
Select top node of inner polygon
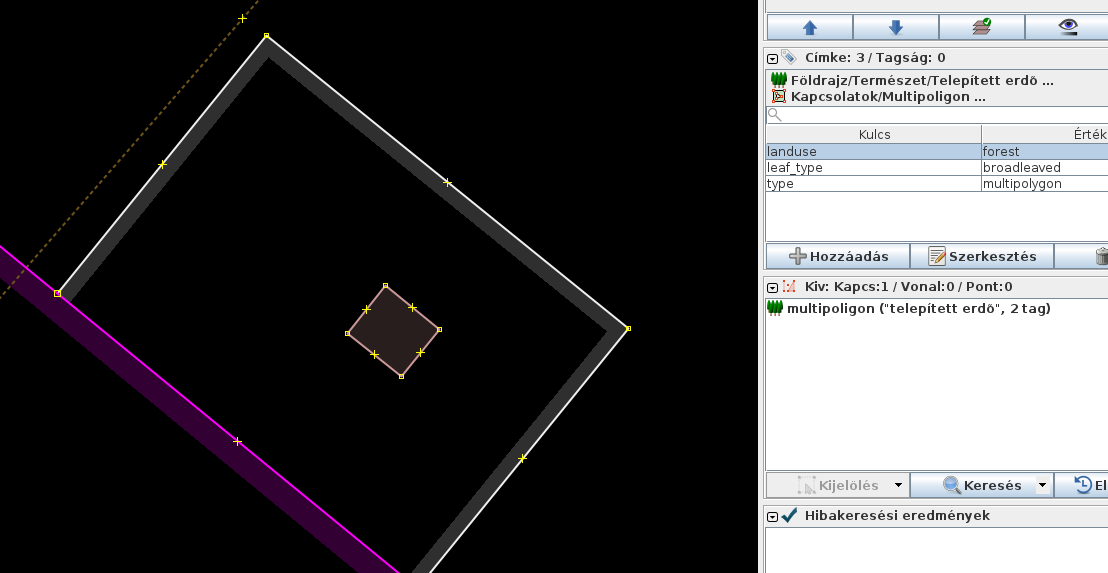pos(385,285)
